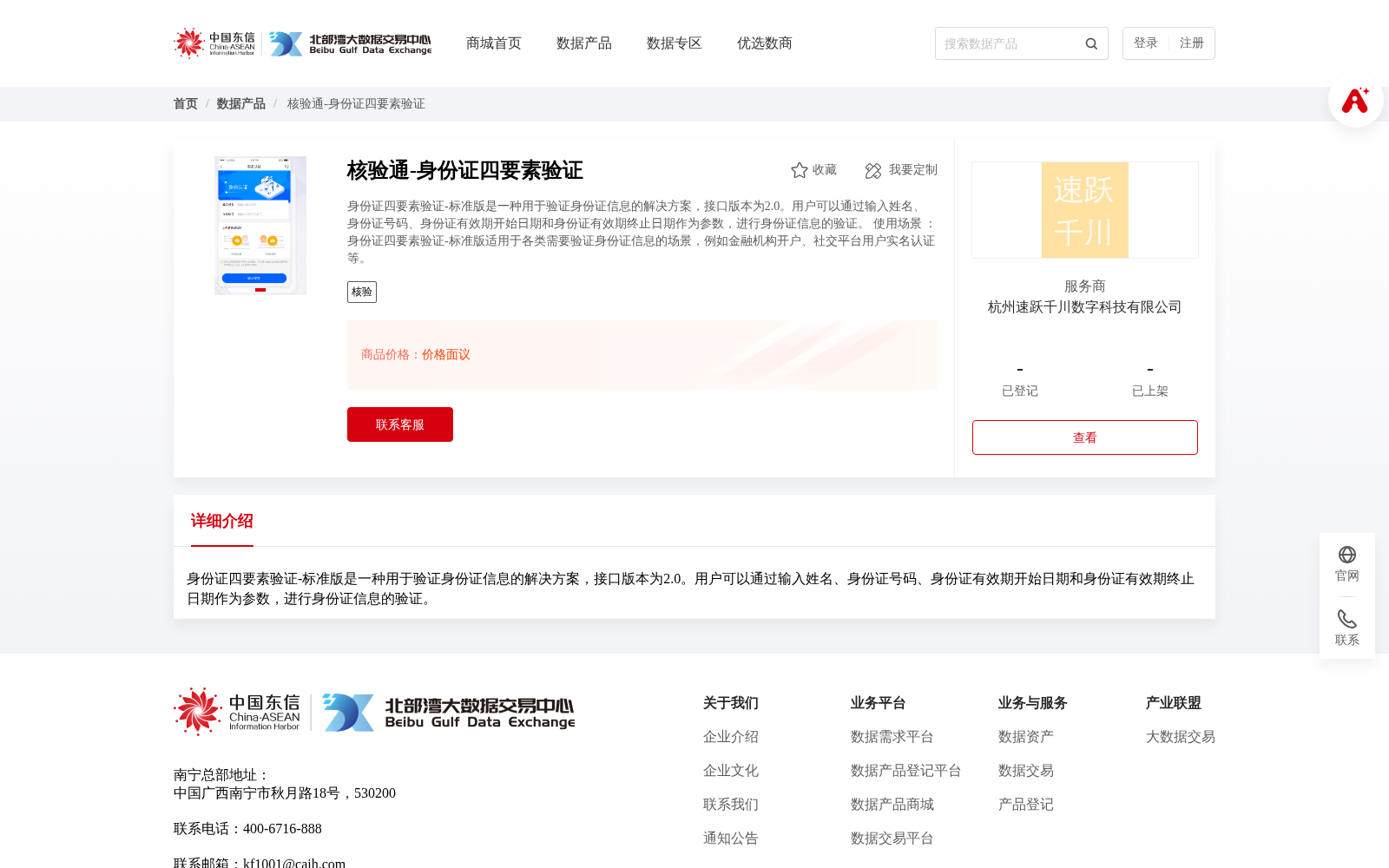Click the 登录 link

1146,43
